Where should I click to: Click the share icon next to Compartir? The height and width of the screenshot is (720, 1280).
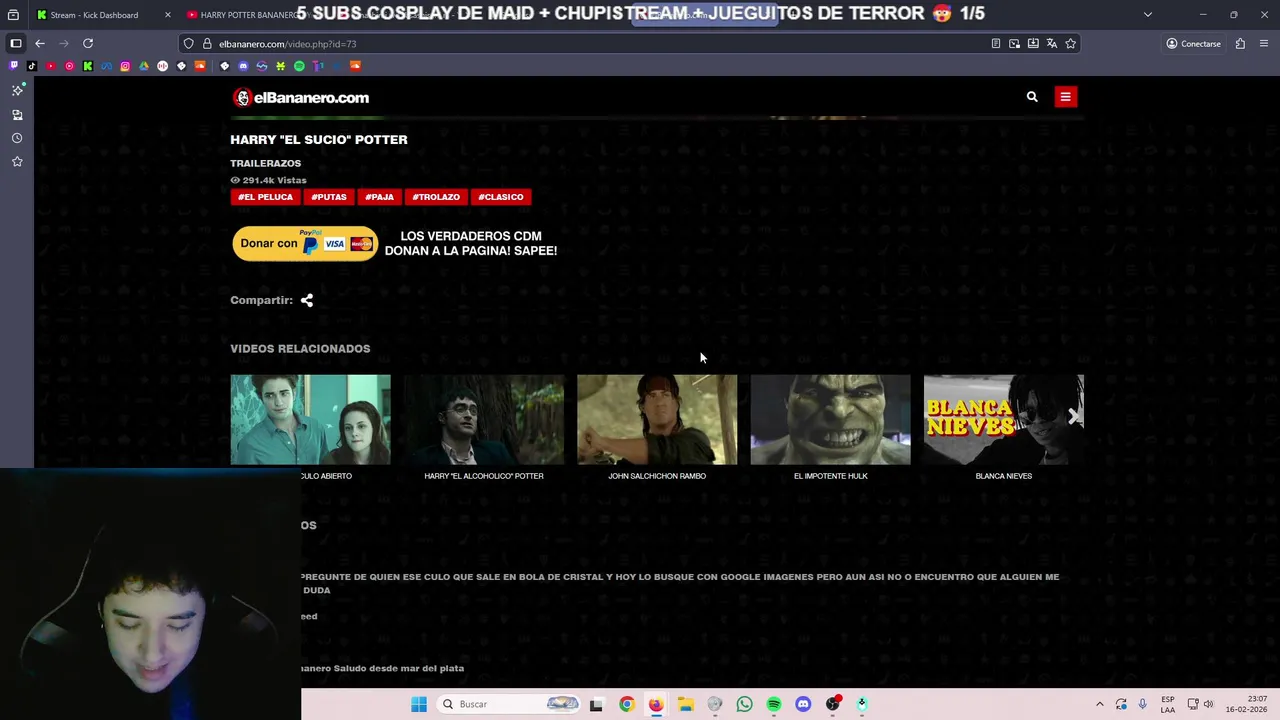pyautogui.click(x=307, y=300)
